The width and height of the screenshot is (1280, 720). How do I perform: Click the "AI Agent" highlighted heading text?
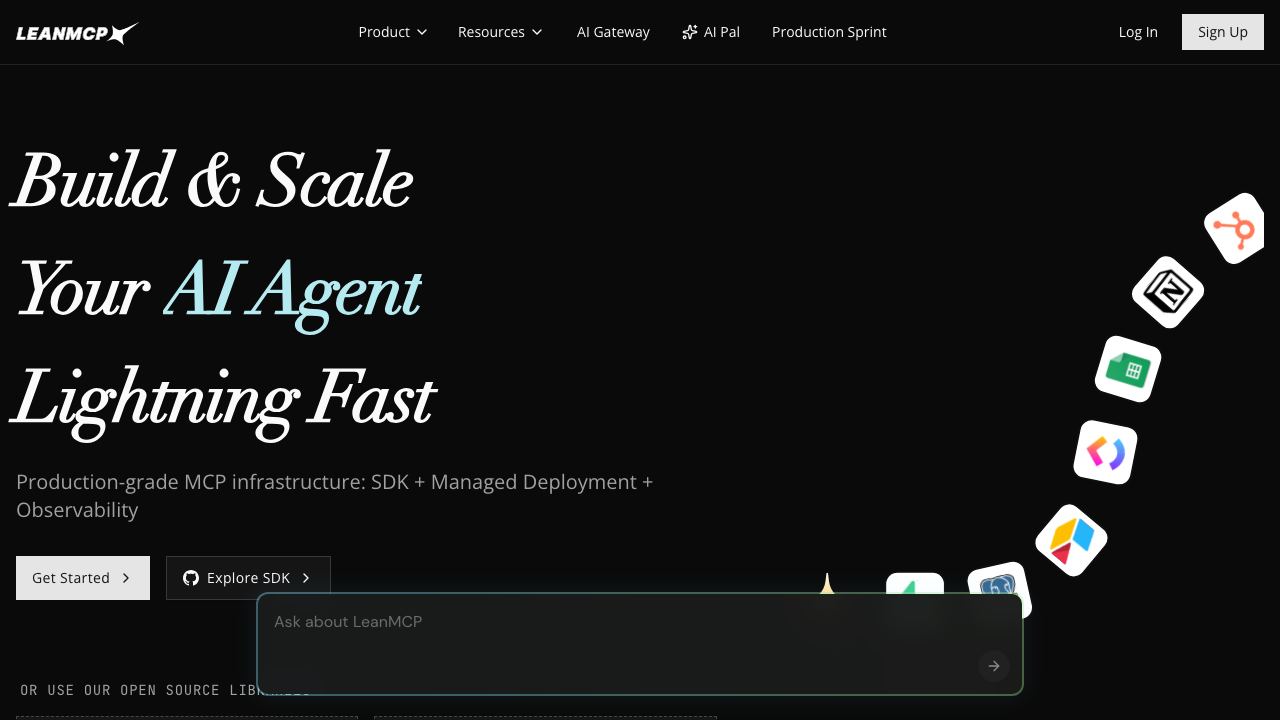(x=292, y=291)
